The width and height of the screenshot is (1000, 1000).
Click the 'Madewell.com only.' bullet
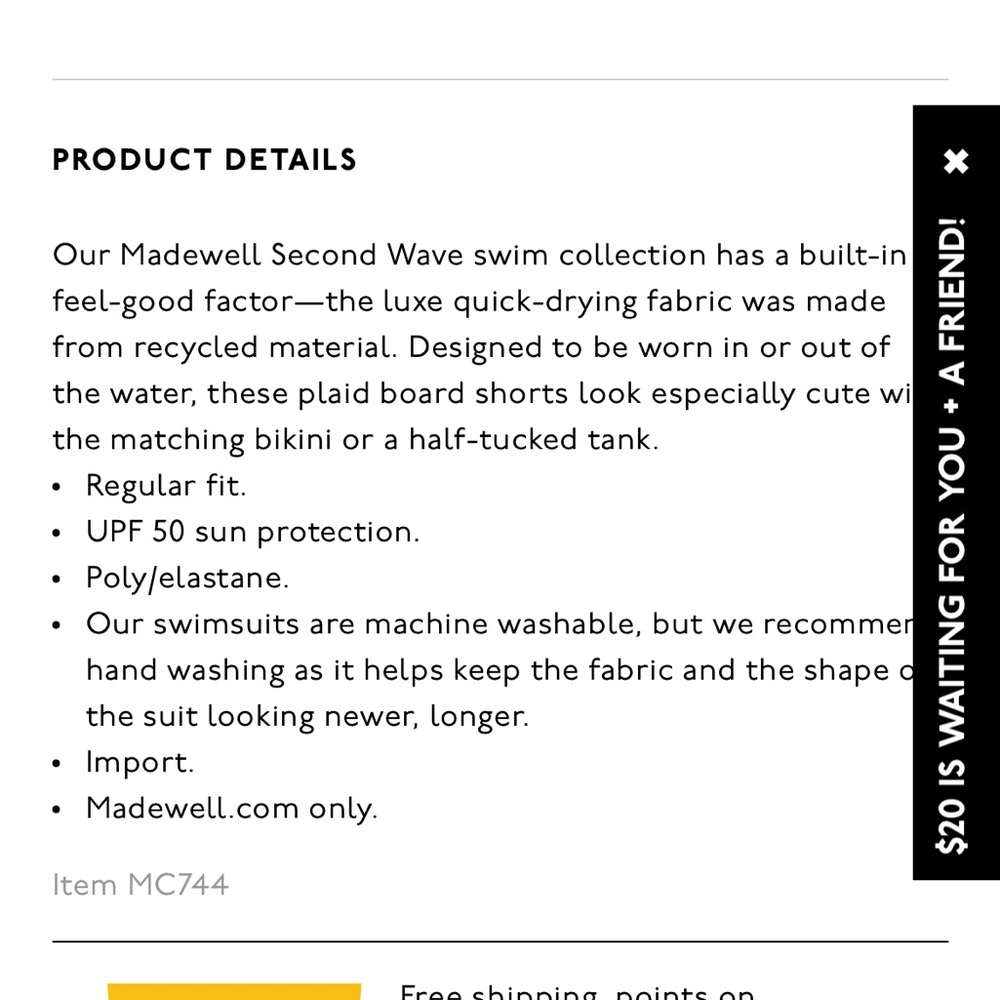pyautogui.click(x=232, y=808)
